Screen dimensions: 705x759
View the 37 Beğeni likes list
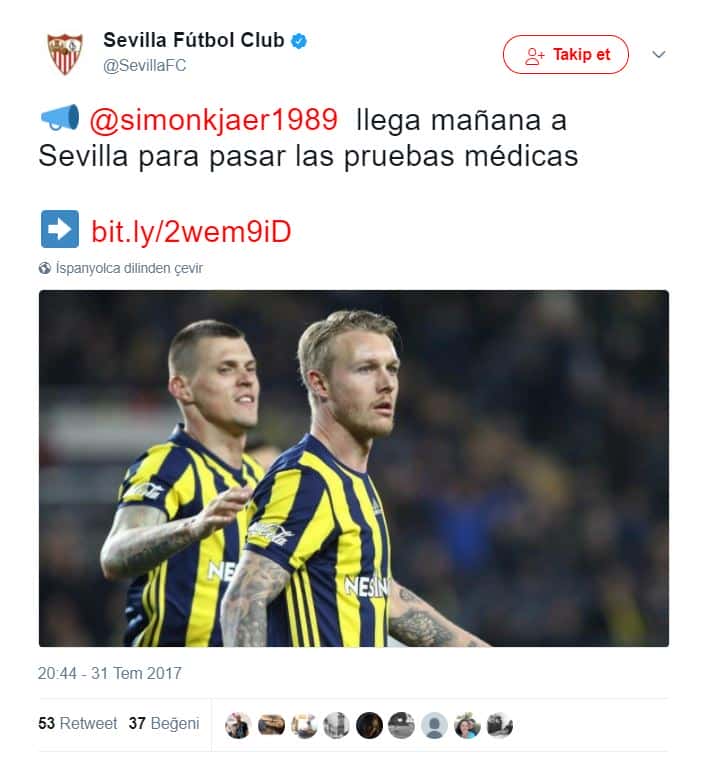164,723
